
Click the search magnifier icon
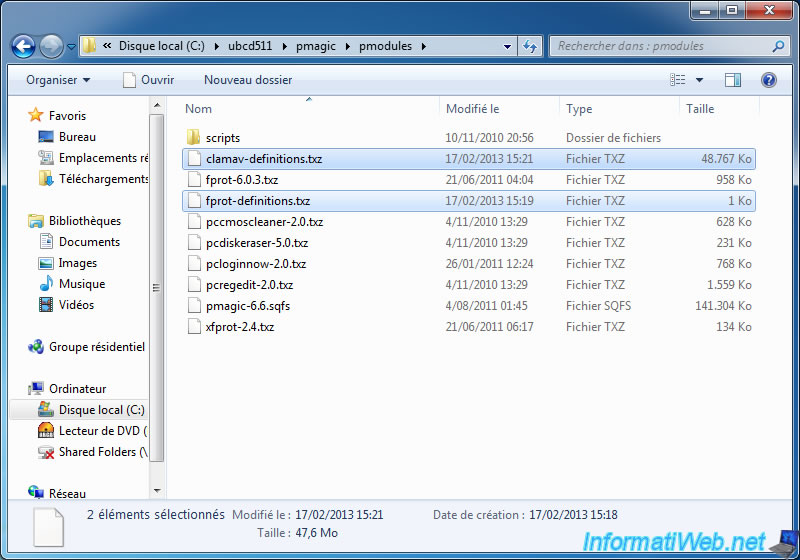click(x=778, y=46)
